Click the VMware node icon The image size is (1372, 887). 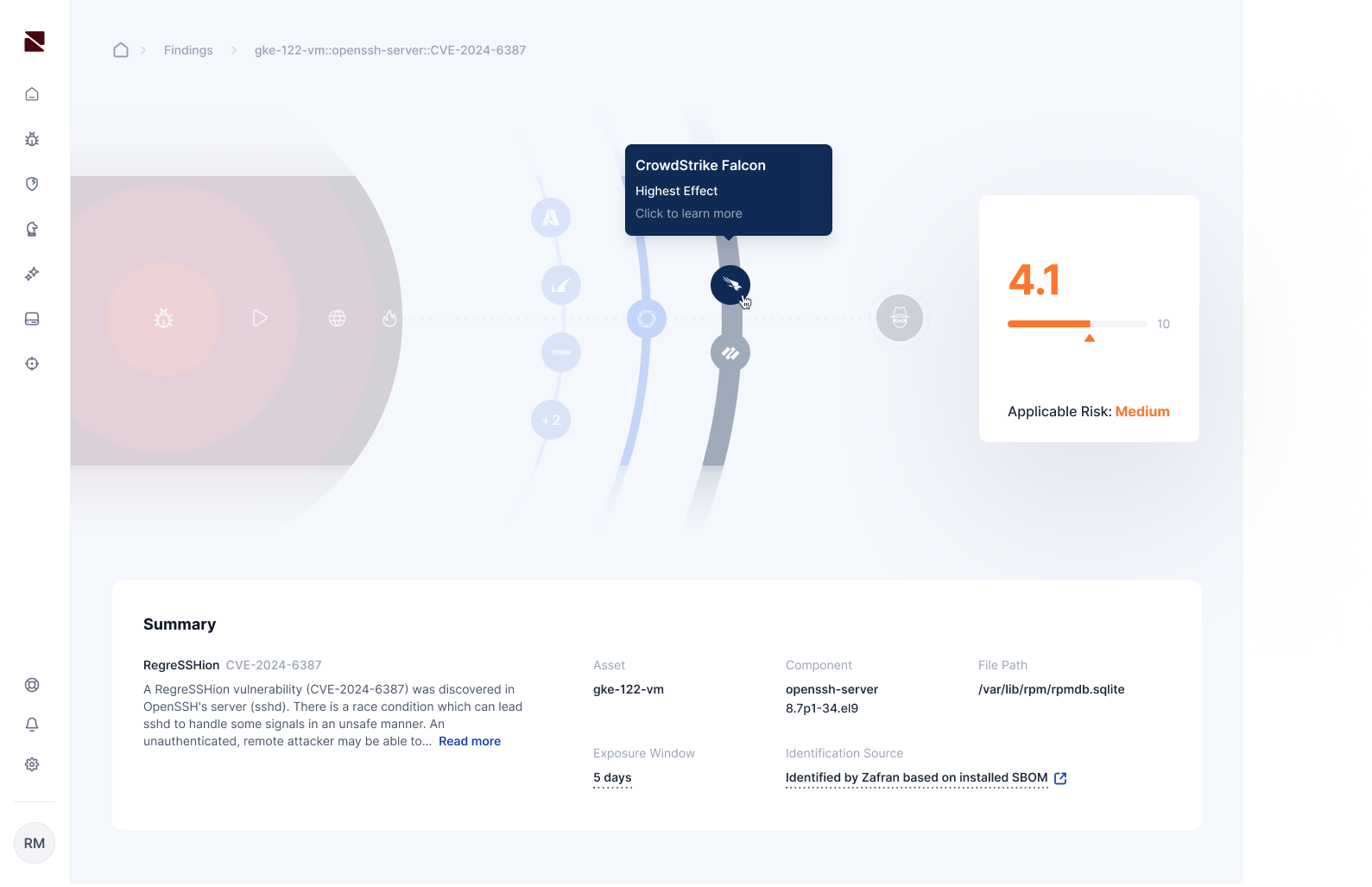(561, 352)
